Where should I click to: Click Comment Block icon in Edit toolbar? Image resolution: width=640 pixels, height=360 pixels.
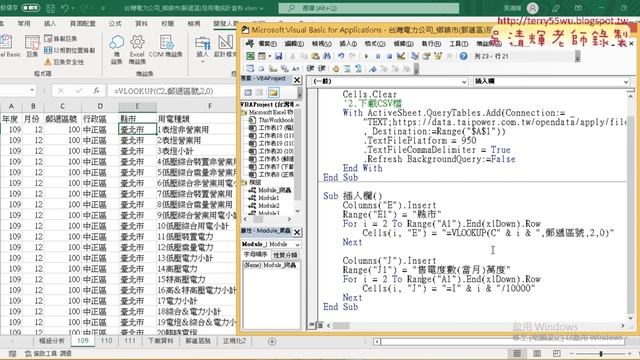click(347, 69)
